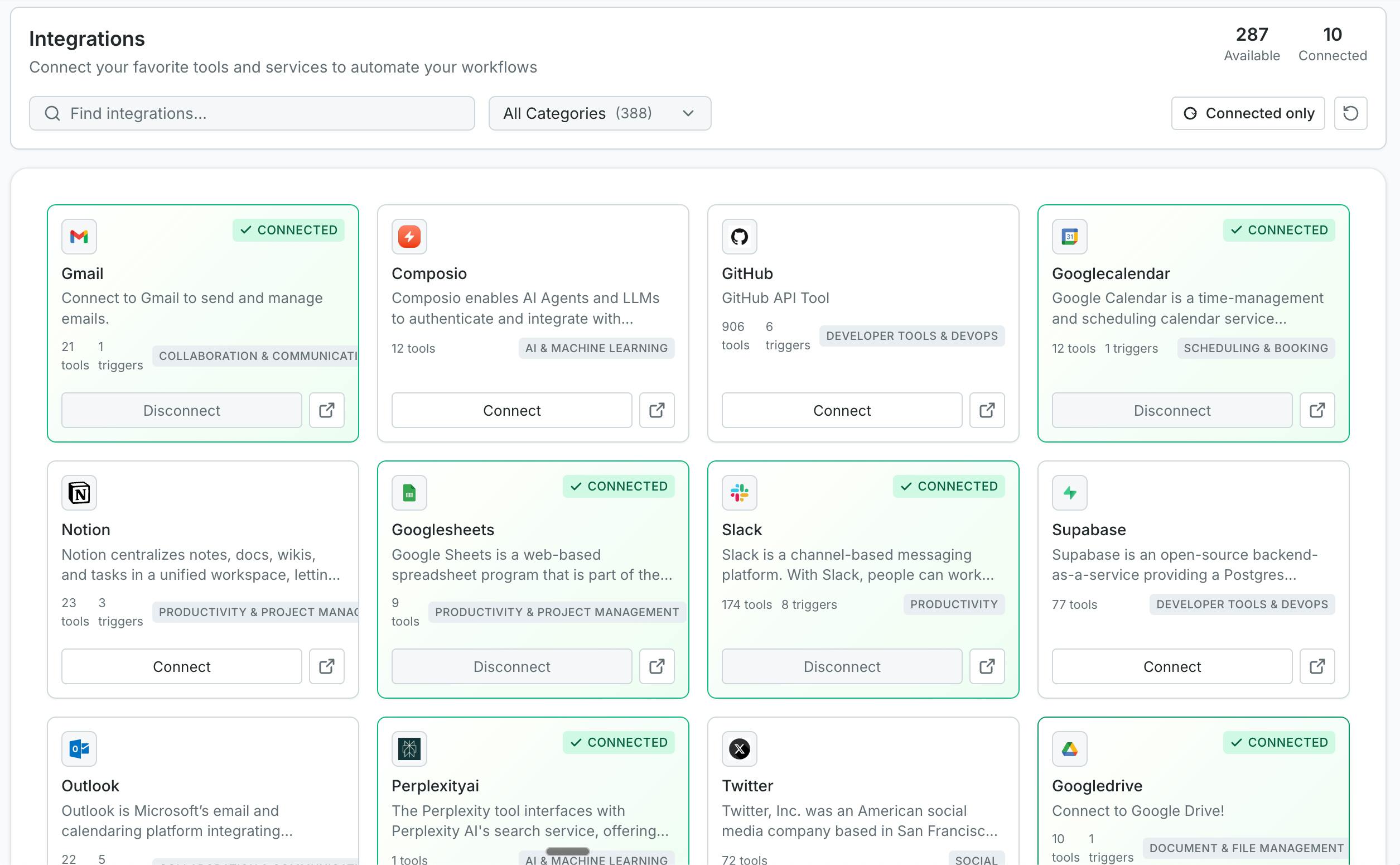The image size is (1400, 865).
Task: Click the Perplexityai logo icon
Action: (409, 749)
